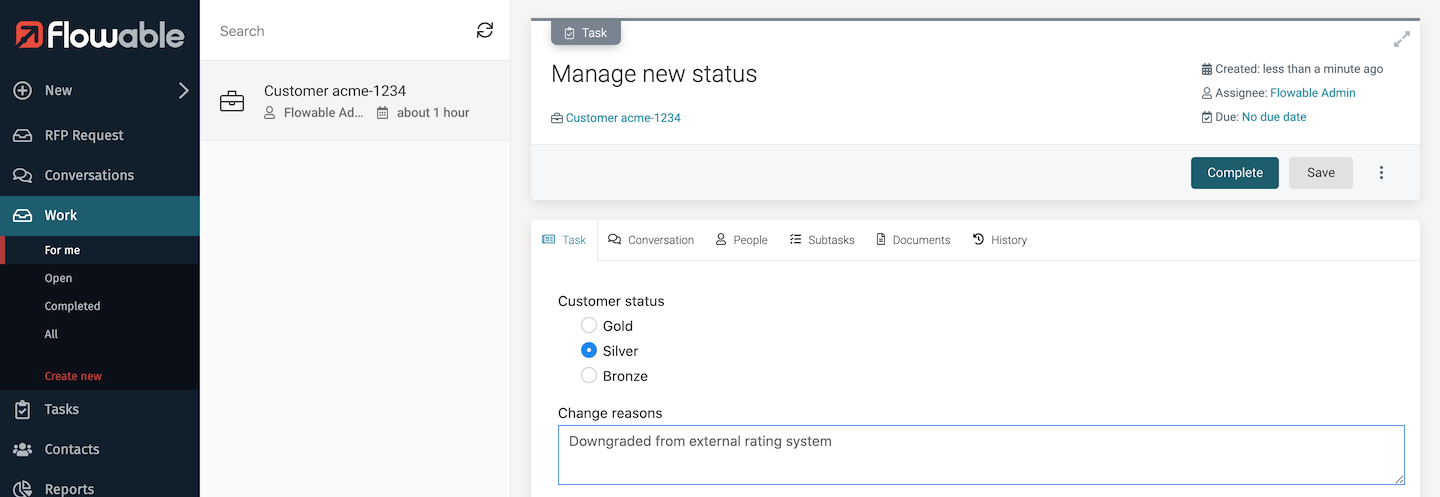The image size is (1440, 497).
Task: Collapse the Work section in sidebar
Action: coord(60,215)
